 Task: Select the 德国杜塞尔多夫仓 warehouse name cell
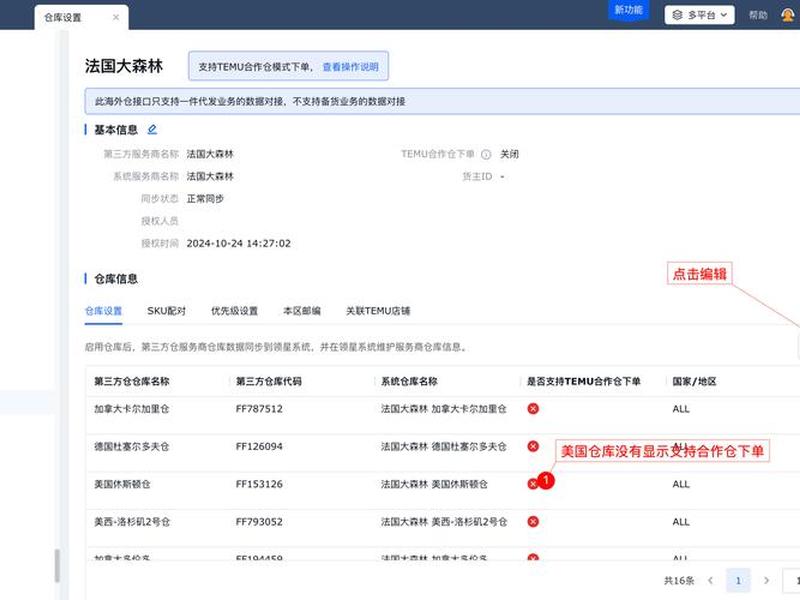click(x=132, y=446)
